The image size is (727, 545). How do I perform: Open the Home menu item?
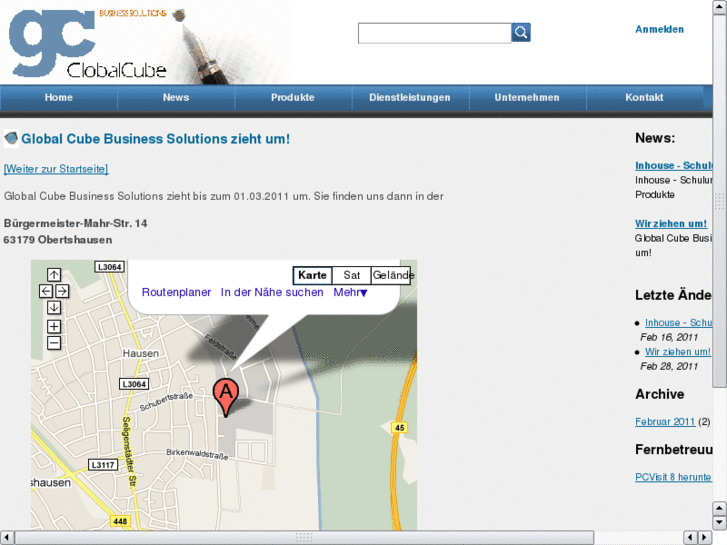[x=59, y=97]
